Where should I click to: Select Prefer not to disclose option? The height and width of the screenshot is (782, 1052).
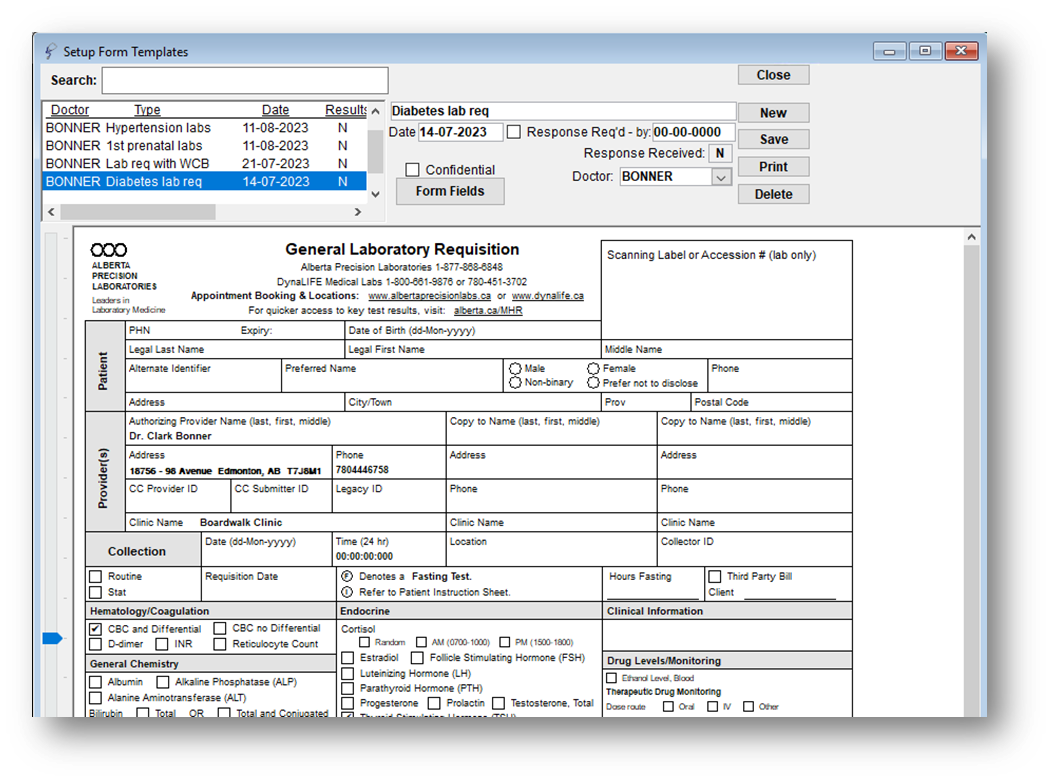[593, 383]
